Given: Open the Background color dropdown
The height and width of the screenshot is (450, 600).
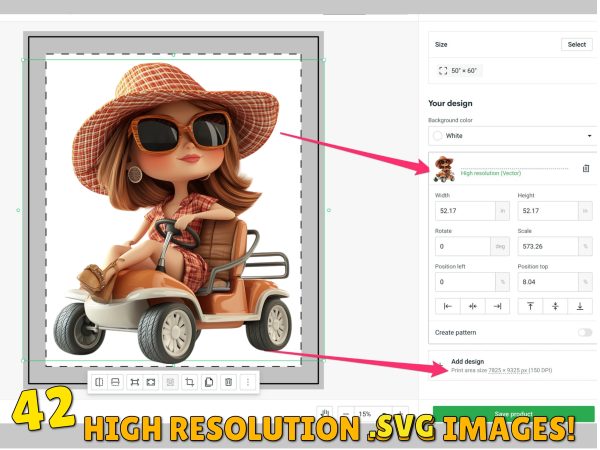Looking at the screenshot, I should click(510, 135).
